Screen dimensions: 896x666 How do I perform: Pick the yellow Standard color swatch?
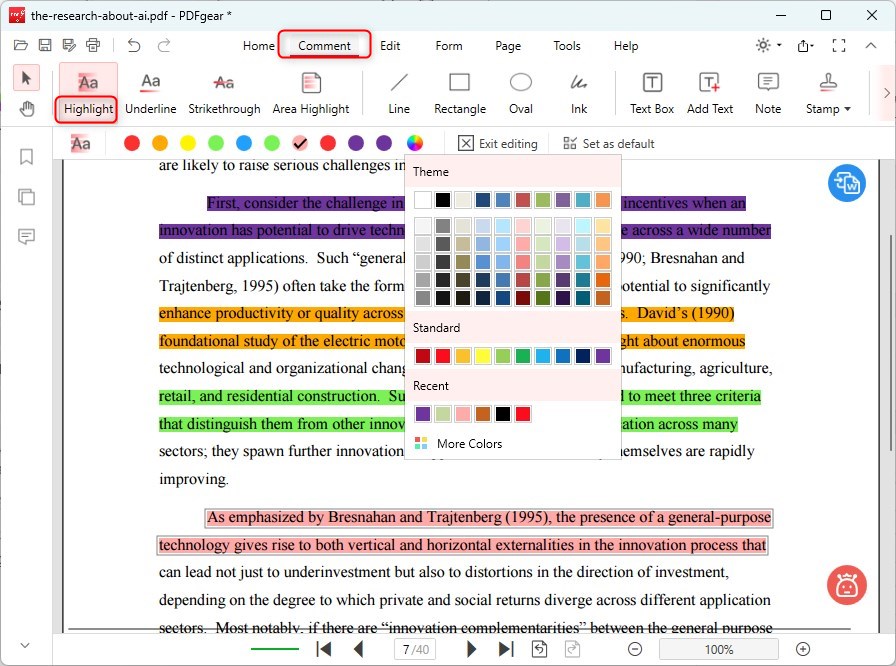(x=482, y=356)
